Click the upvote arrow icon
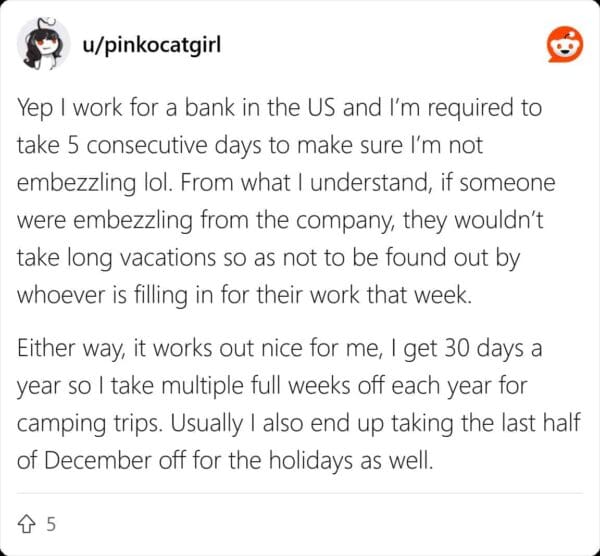 pos(27,519)
